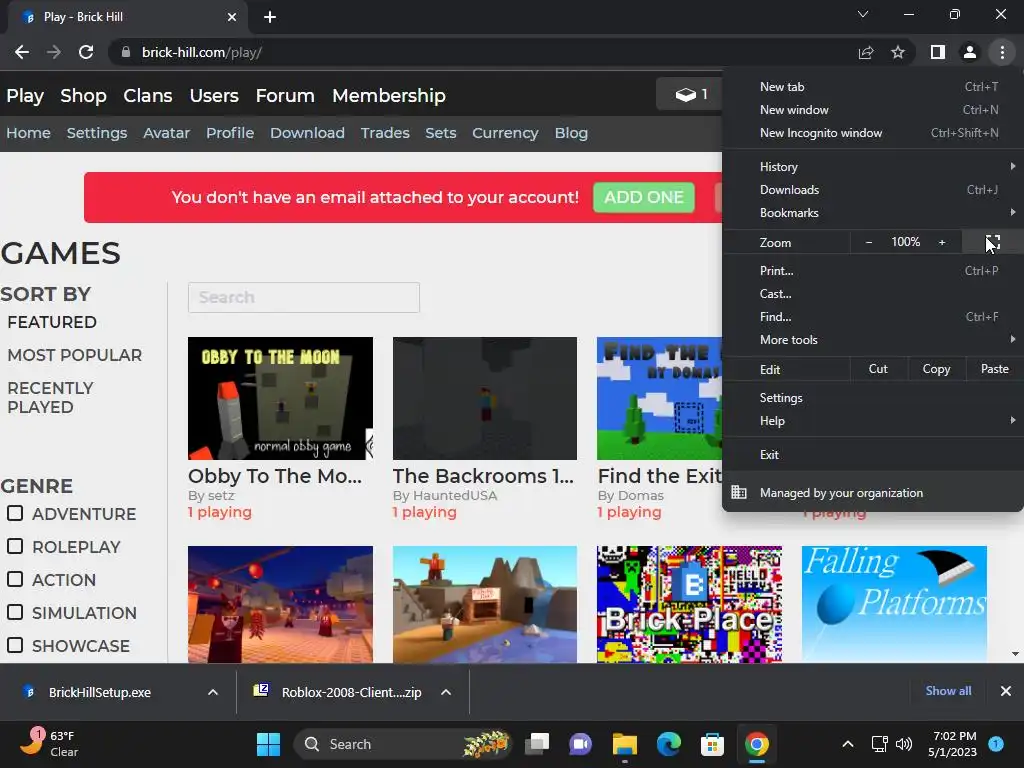Check the Roleplay genre checkbox

(15, 546)
